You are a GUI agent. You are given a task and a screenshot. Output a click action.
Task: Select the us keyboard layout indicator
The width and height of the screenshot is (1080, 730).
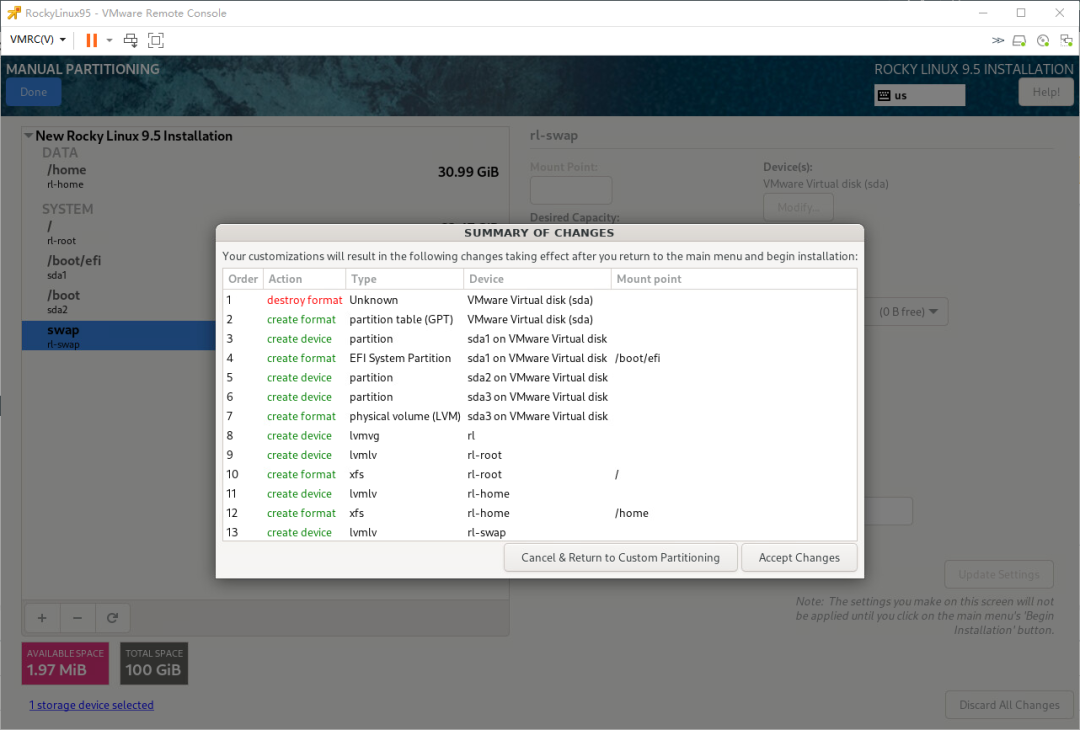coord(920,95)
